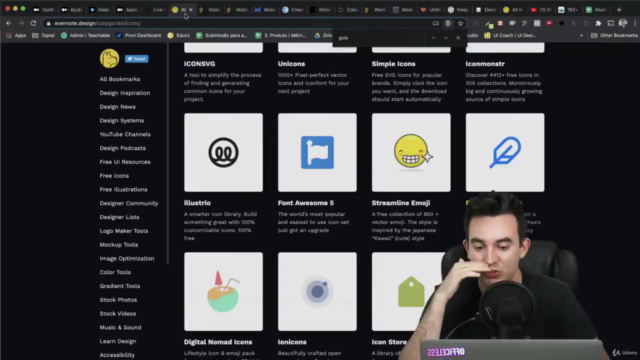The width and height of the screenshot is (640, 360).
Task: Open the Other Bookmarks folder
Action: click(614, 36)
